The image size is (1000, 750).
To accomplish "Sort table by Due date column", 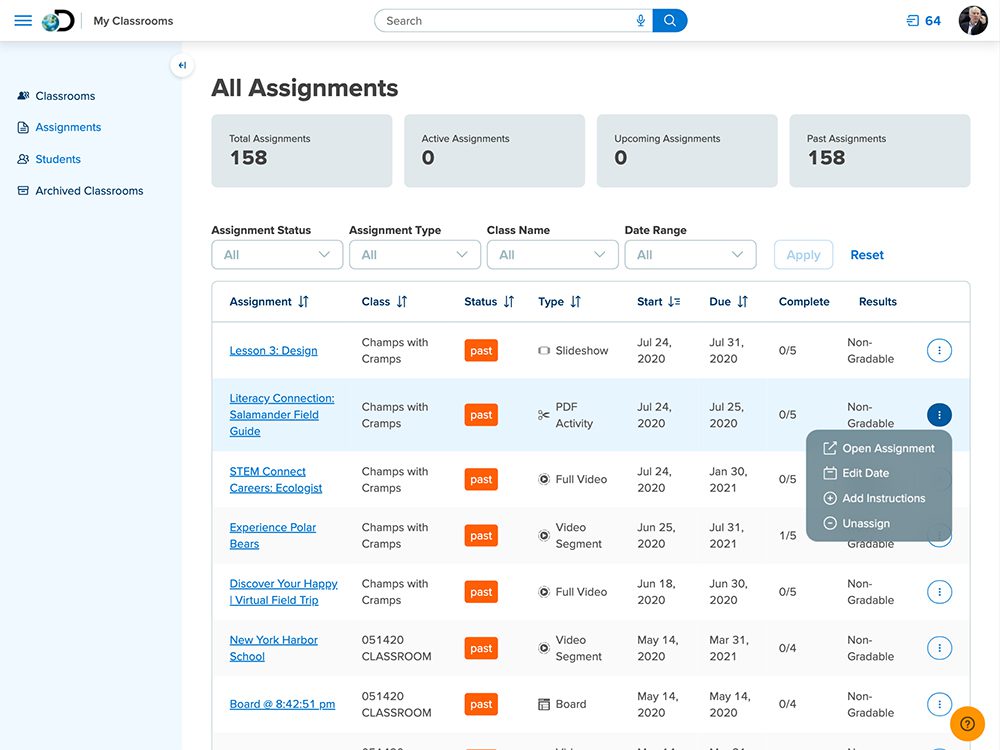I will [x=742, y=302].
